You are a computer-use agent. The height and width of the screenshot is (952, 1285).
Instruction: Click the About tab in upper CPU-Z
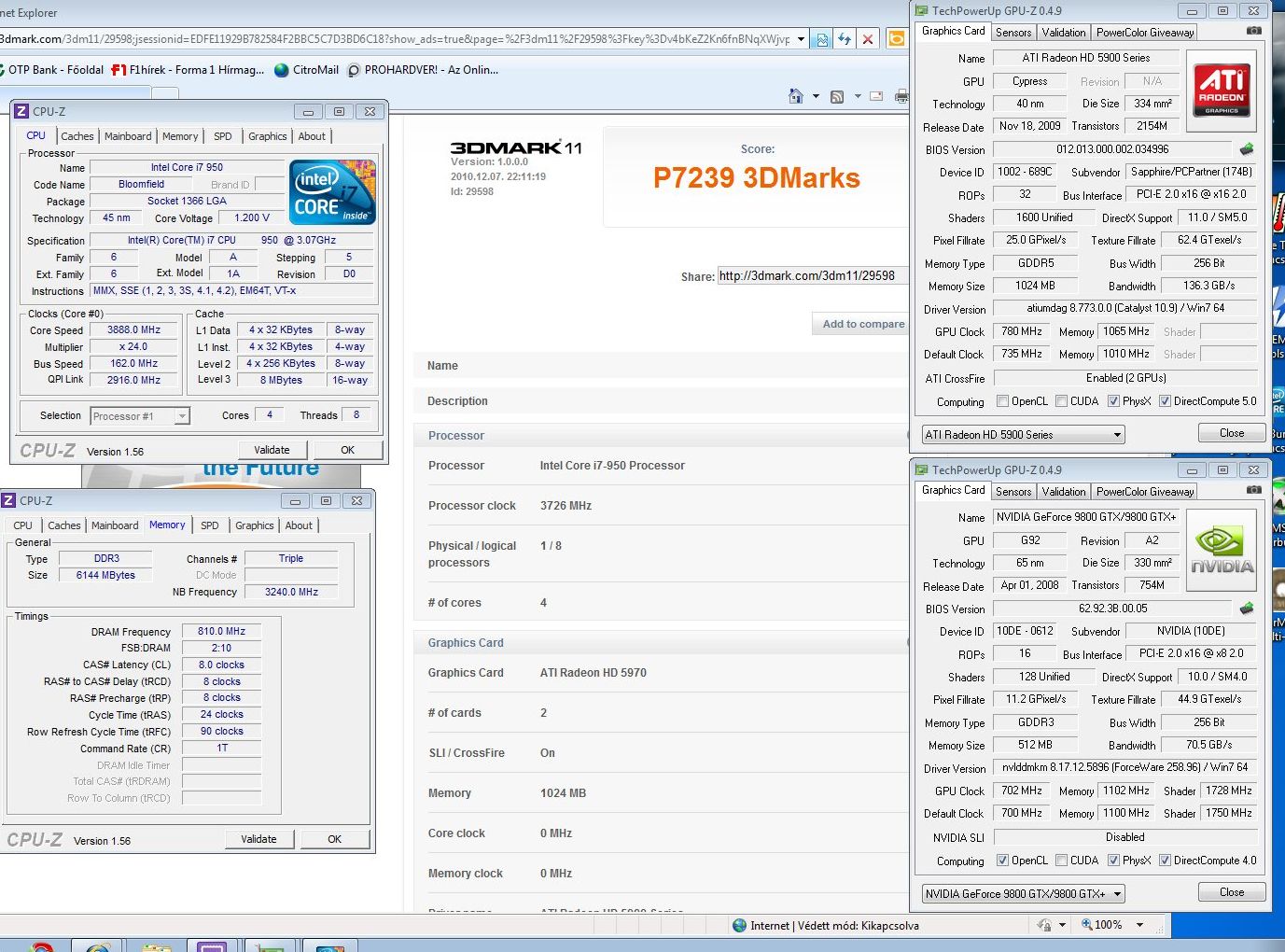click(x=312, y=136)
